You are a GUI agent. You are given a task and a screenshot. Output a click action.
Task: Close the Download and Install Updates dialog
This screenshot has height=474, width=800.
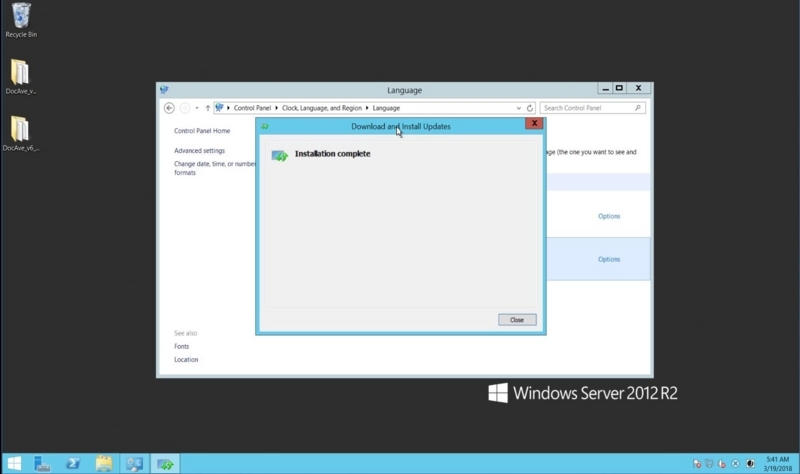click(x=517, y=320)
